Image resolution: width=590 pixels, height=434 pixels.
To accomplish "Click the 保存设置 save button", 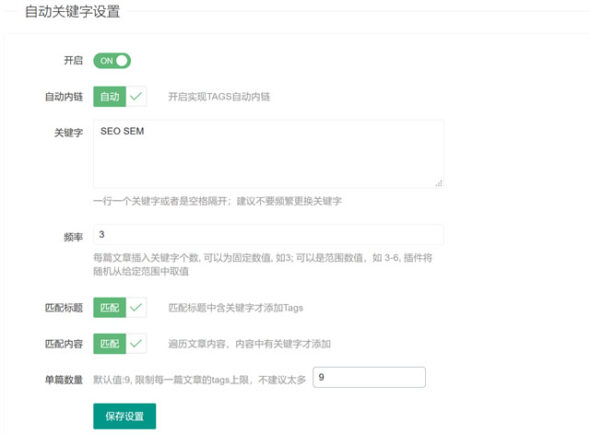I will point(125,416).
